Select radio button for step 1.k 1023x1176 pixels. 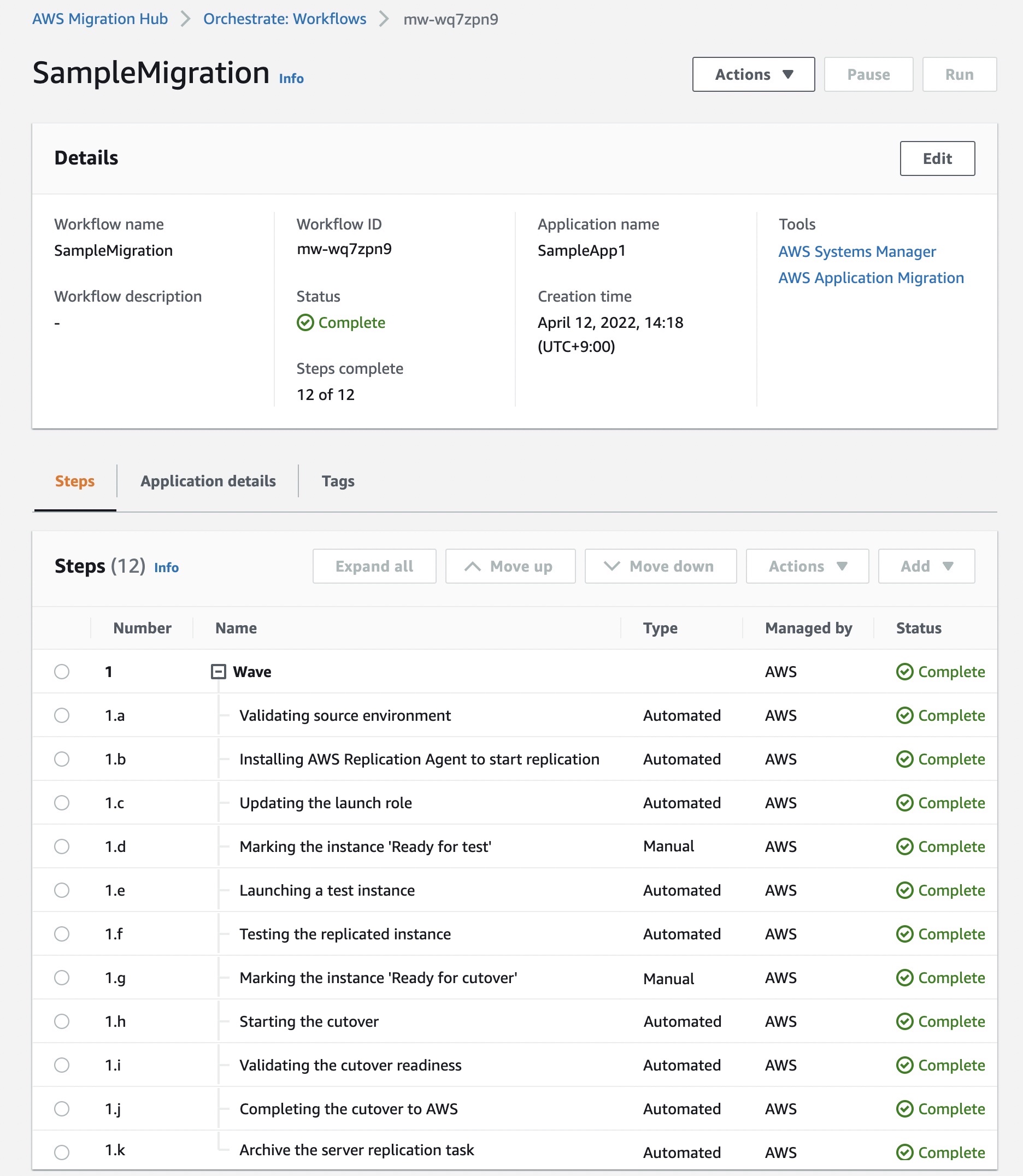tap(62, 1152)
